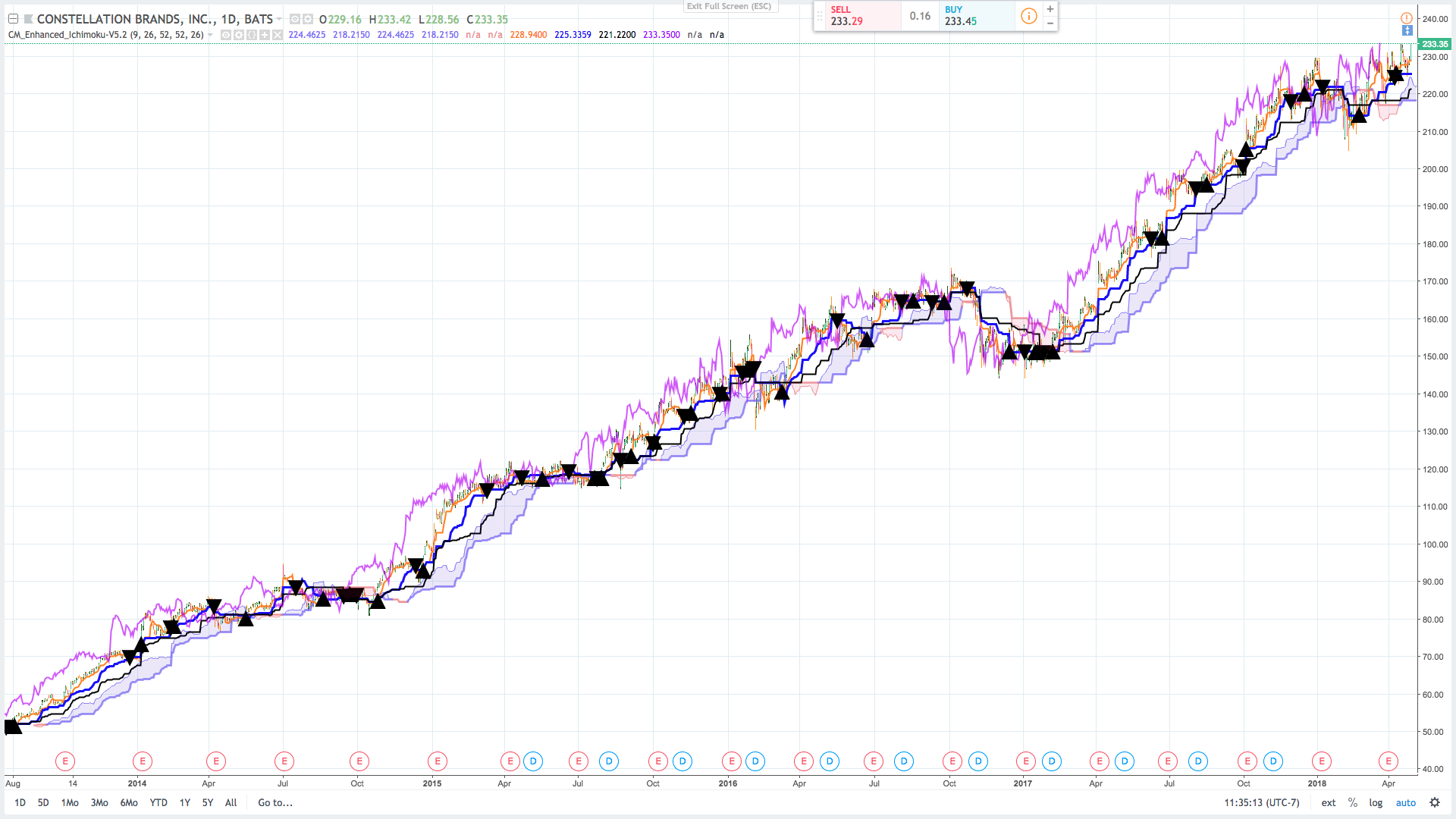Toggle log scale
The width and height of the screenshot is (1456, 819).
1376,802
